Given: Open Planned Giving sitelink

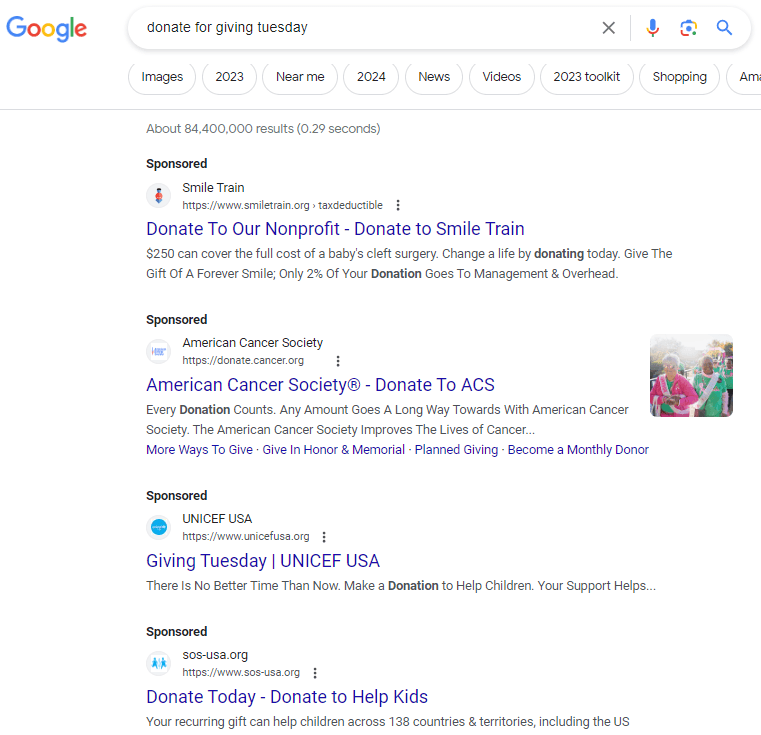Looking at the screenshot, I should [x=456, y=450].
